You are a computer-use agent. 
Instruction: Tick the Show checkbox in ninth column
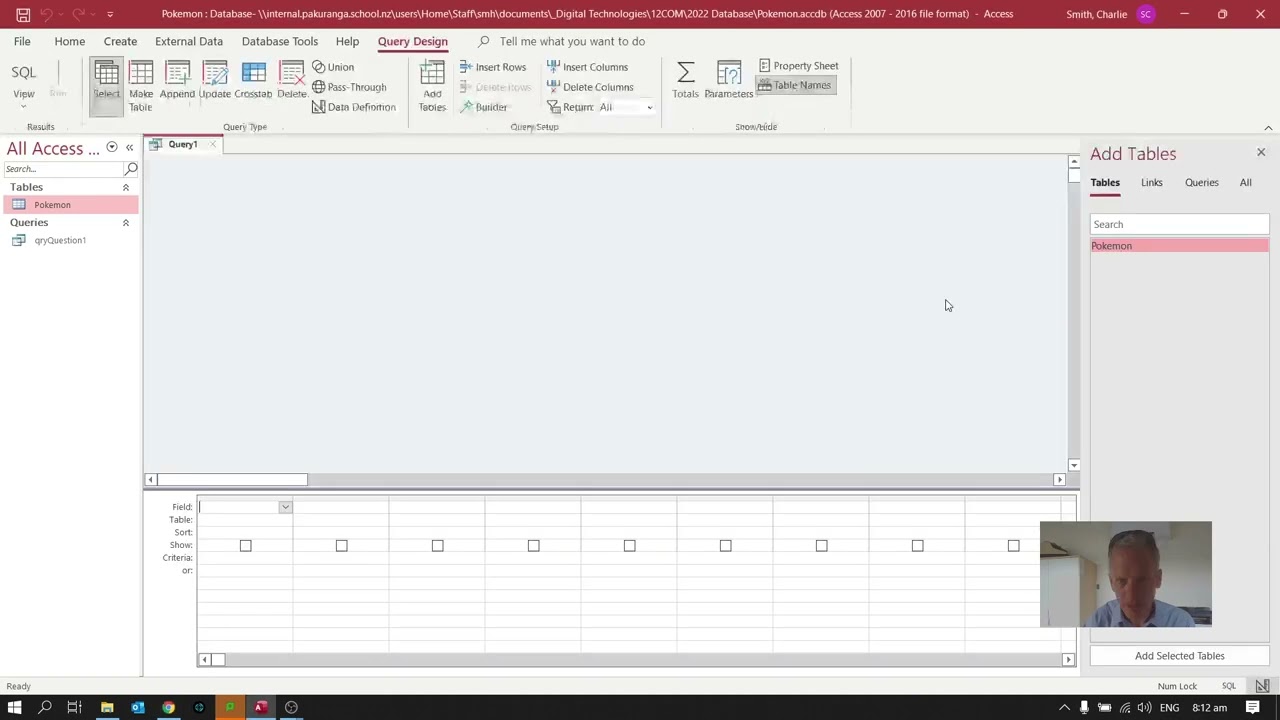click(x=1013, y=545)
